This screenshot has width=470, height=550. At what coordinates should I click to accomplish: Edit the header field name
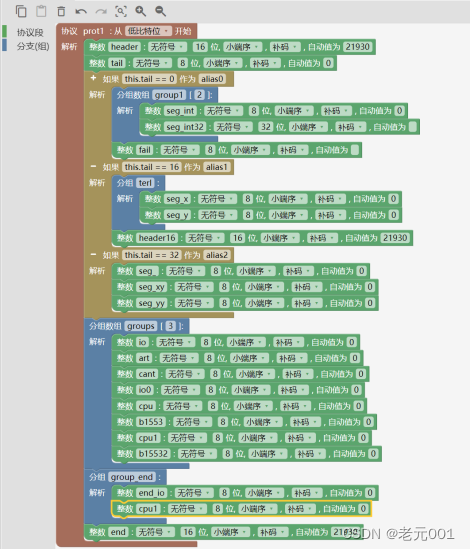(x=125, y=47)
